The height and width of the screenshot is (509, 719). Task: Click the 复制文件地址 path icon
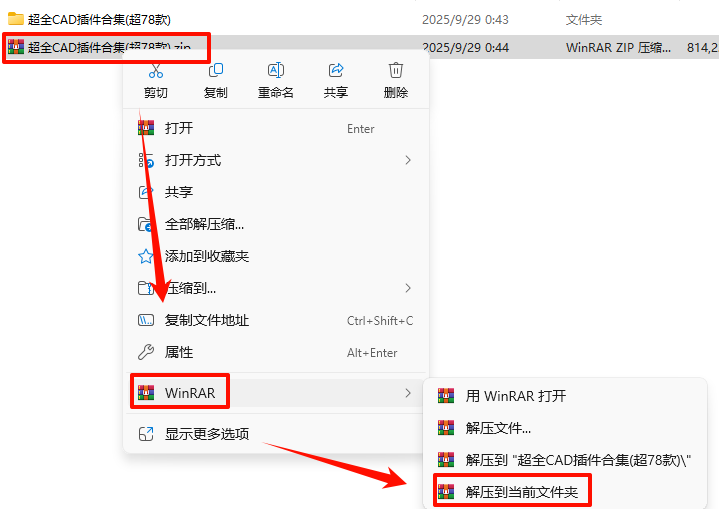tap(146, 320)
